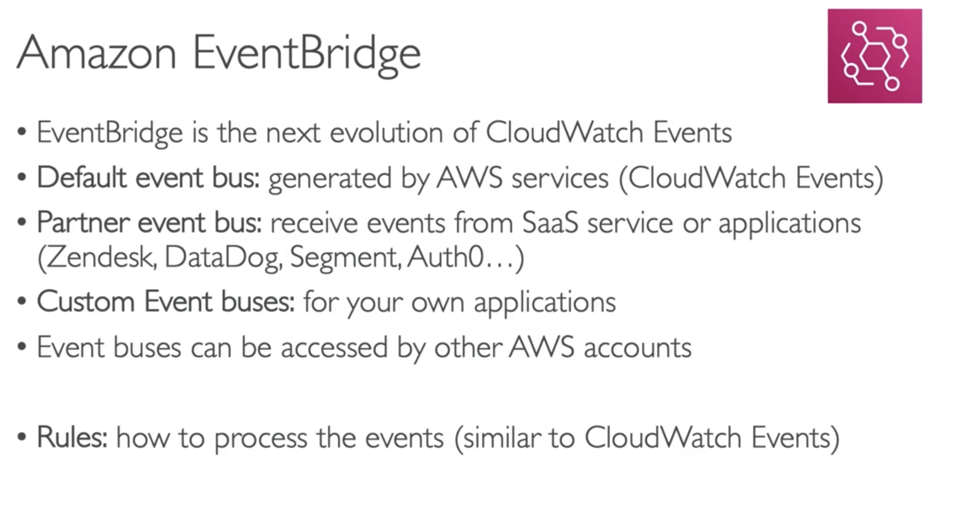
Task: Click 'how to process the events' text
Action: pyautogui.click(x=280, y=438)
